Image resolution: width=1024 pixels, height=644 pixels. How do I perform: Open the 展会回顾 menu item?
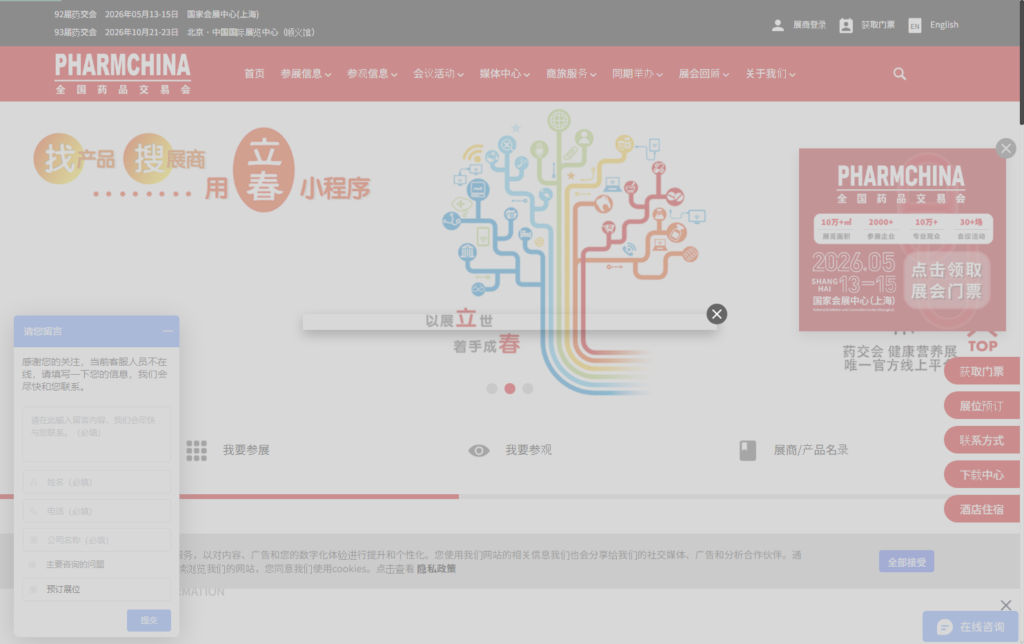click(x=703, y=74)
